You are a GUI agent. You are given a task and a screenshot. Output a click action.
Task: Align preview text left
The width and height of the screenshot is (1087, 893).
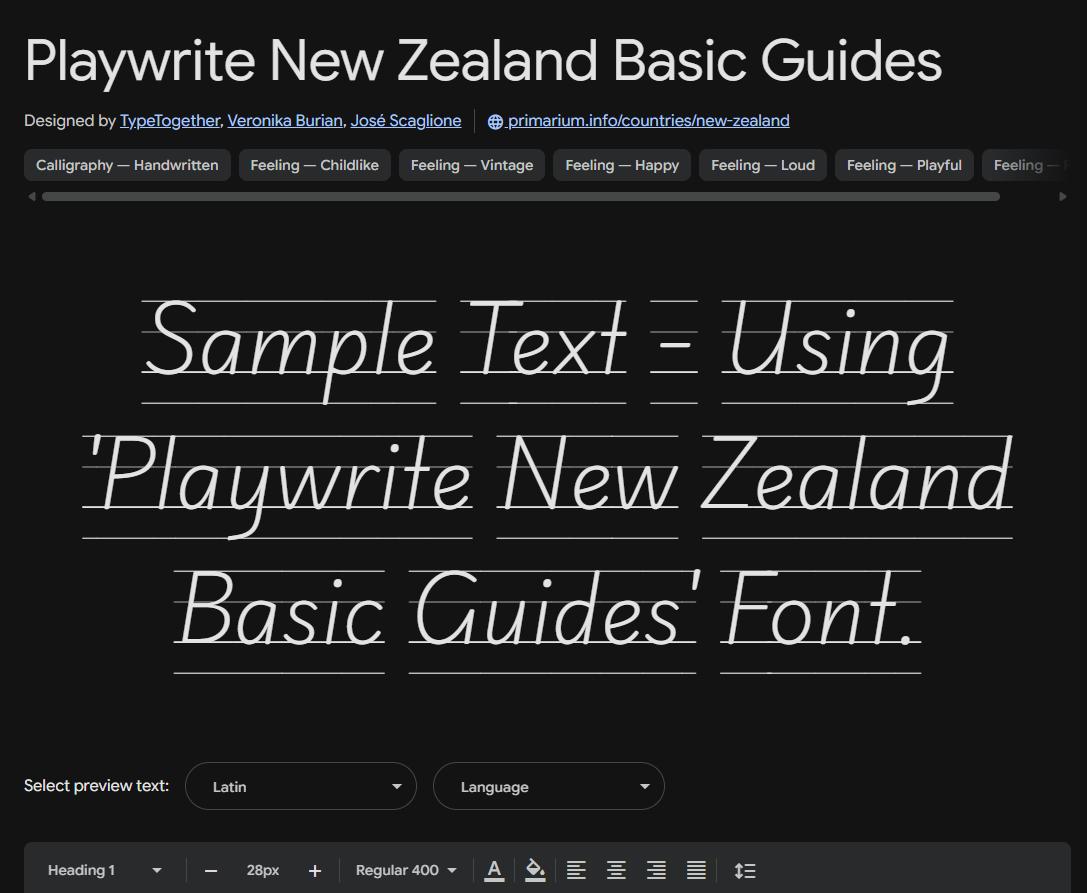pos(576,870)
